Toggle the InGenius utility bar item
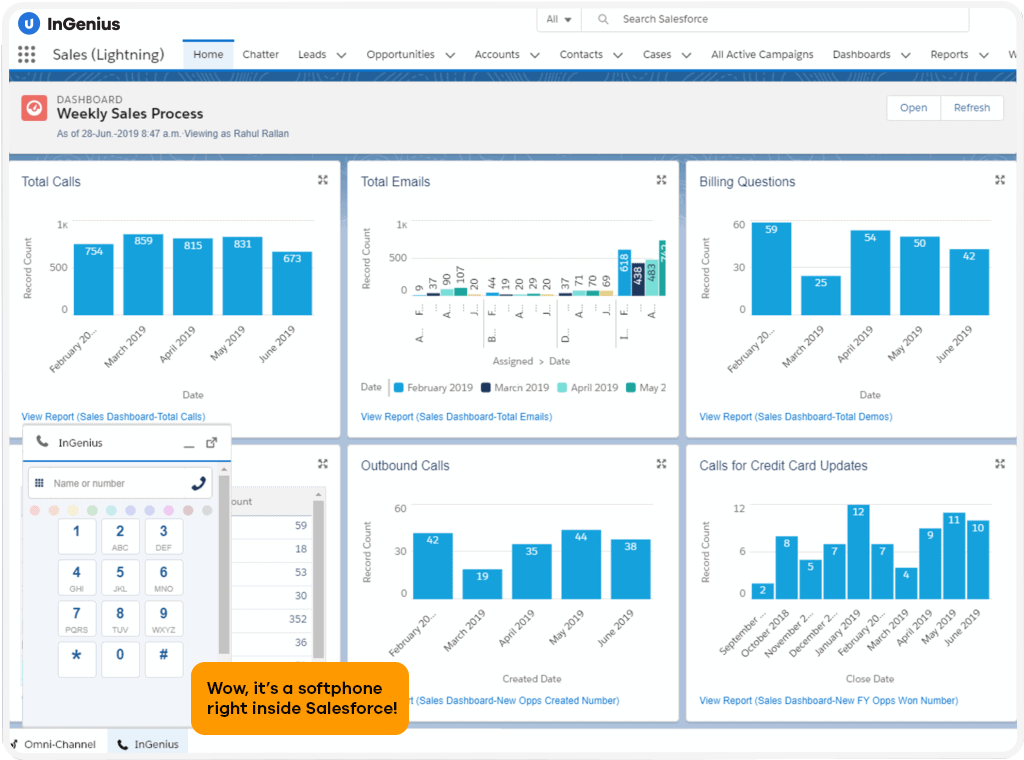The image size is (1024, 760). click(x=148, y=744)
